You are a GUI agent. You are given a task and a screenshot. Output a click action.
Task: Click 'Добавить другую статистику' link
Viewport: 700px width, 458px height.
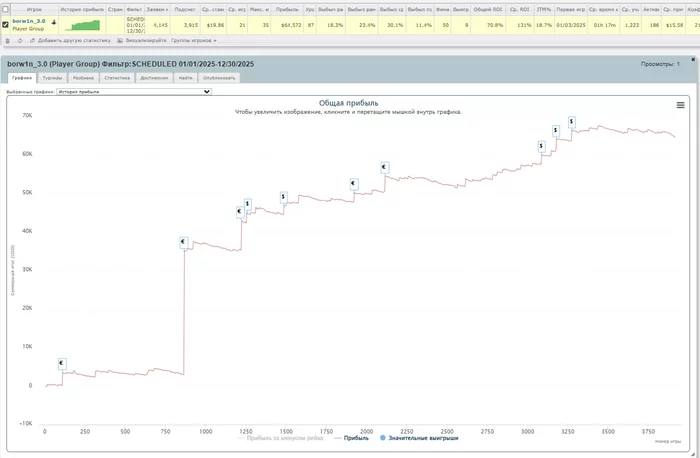click(70, 41)
